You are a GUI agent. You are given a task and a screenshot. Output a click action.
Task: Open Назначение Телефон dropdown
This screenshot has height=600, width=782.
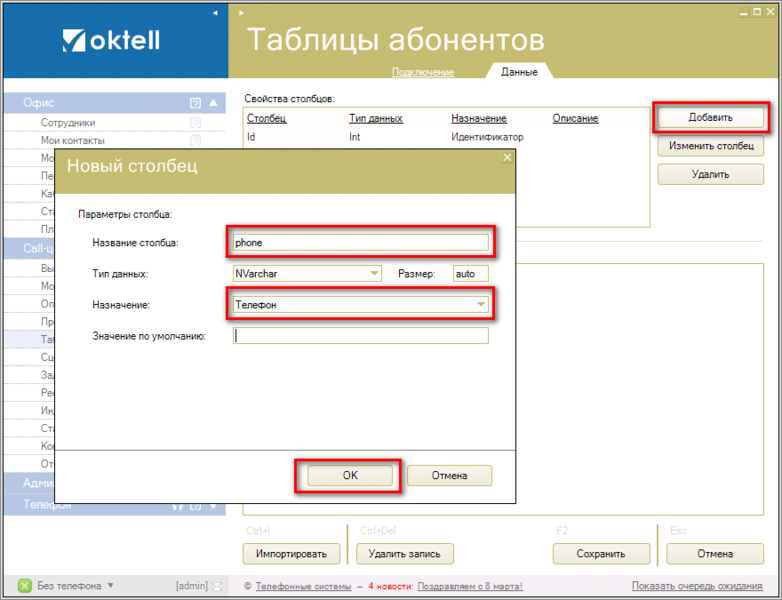click(x=481, y=304)
